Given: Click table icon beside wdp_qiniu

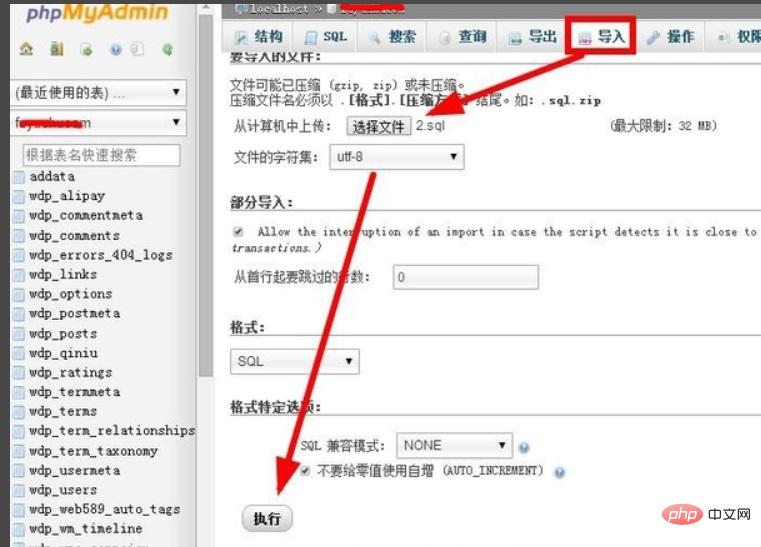Looking at the screenshot, I should 19,353.
